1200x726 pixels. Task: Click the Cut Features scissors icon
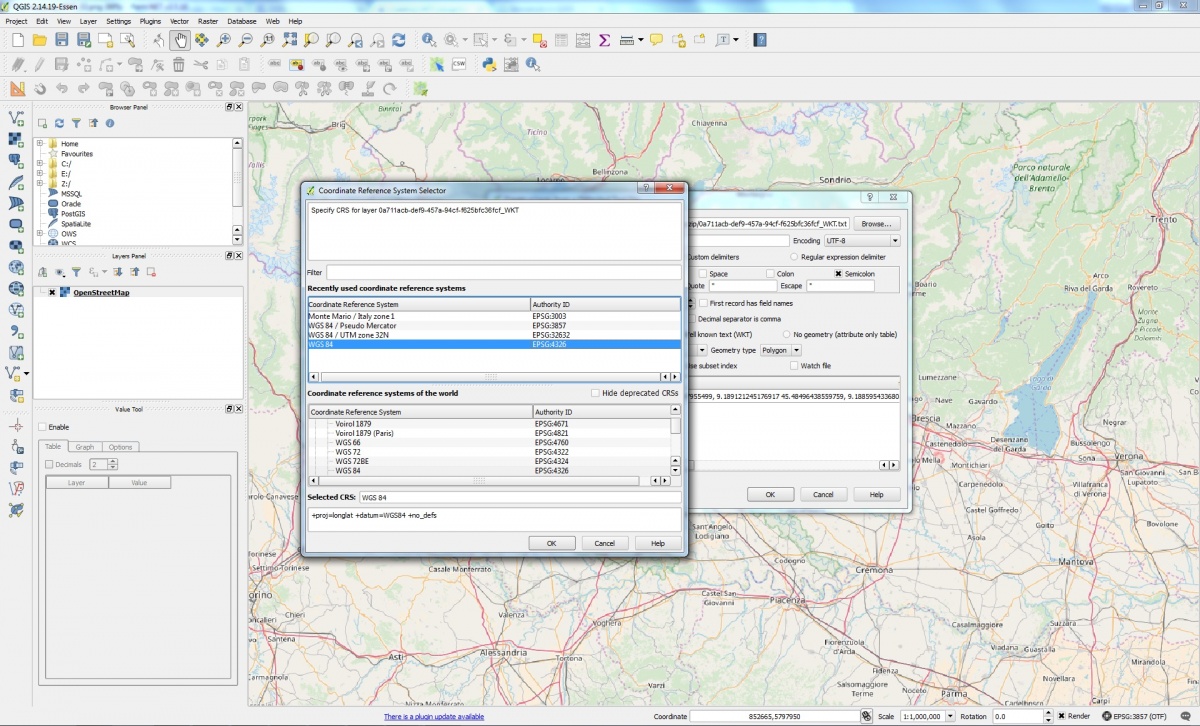201,64
